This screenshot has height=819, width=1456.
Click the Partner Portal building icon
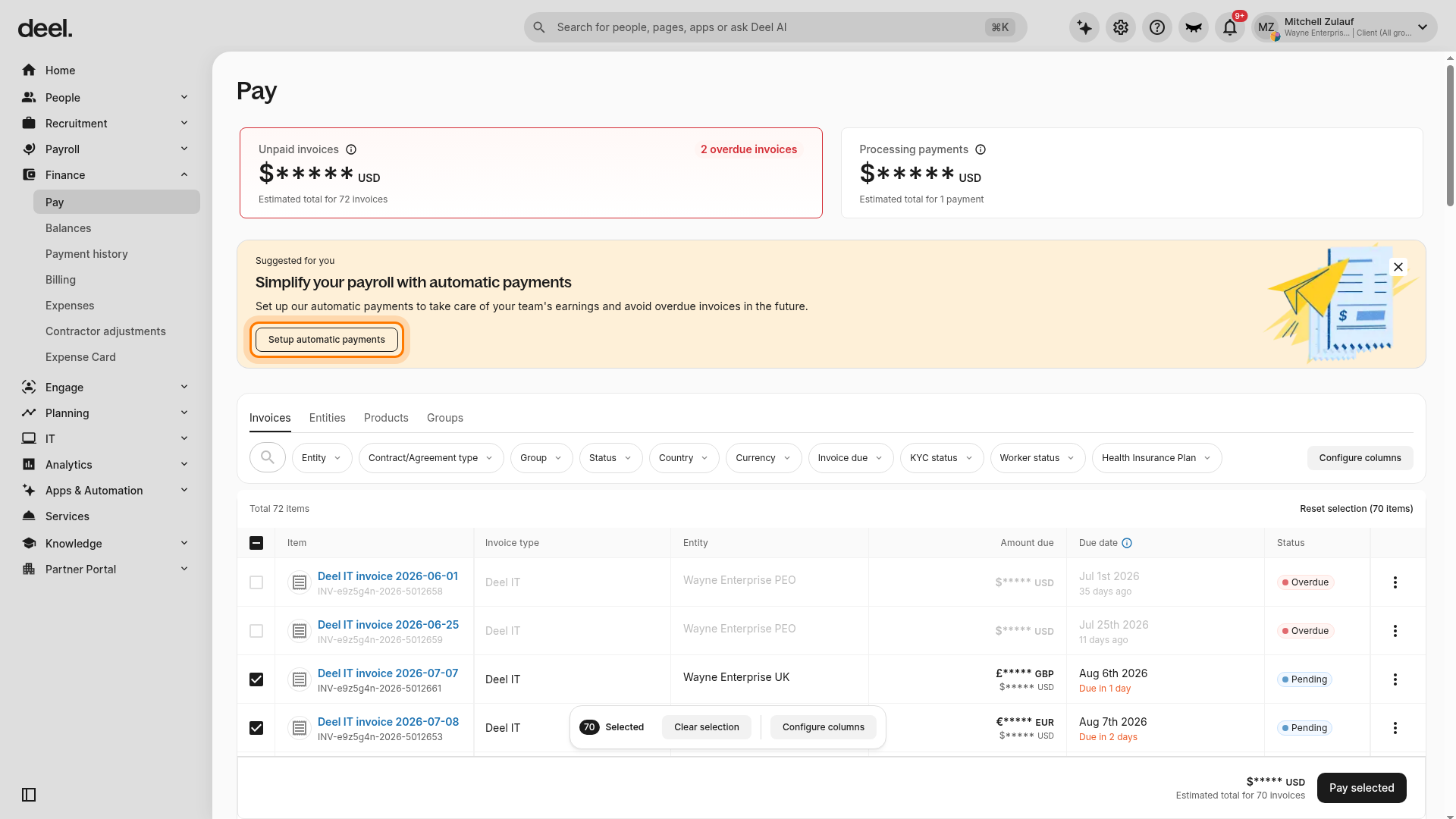(x=29, y=570)
